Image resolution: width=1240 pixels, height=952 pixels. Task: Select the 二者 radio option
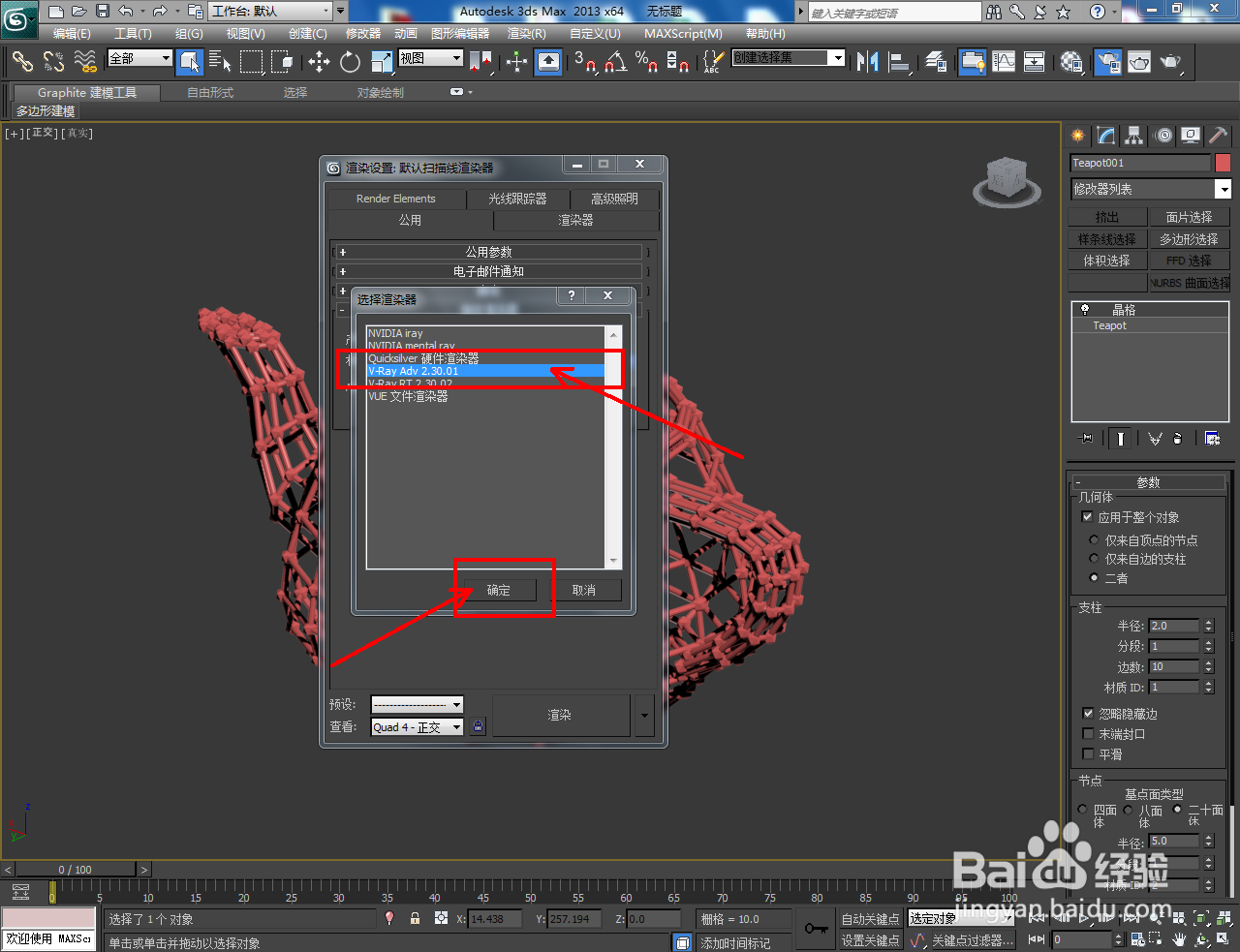1094,578
